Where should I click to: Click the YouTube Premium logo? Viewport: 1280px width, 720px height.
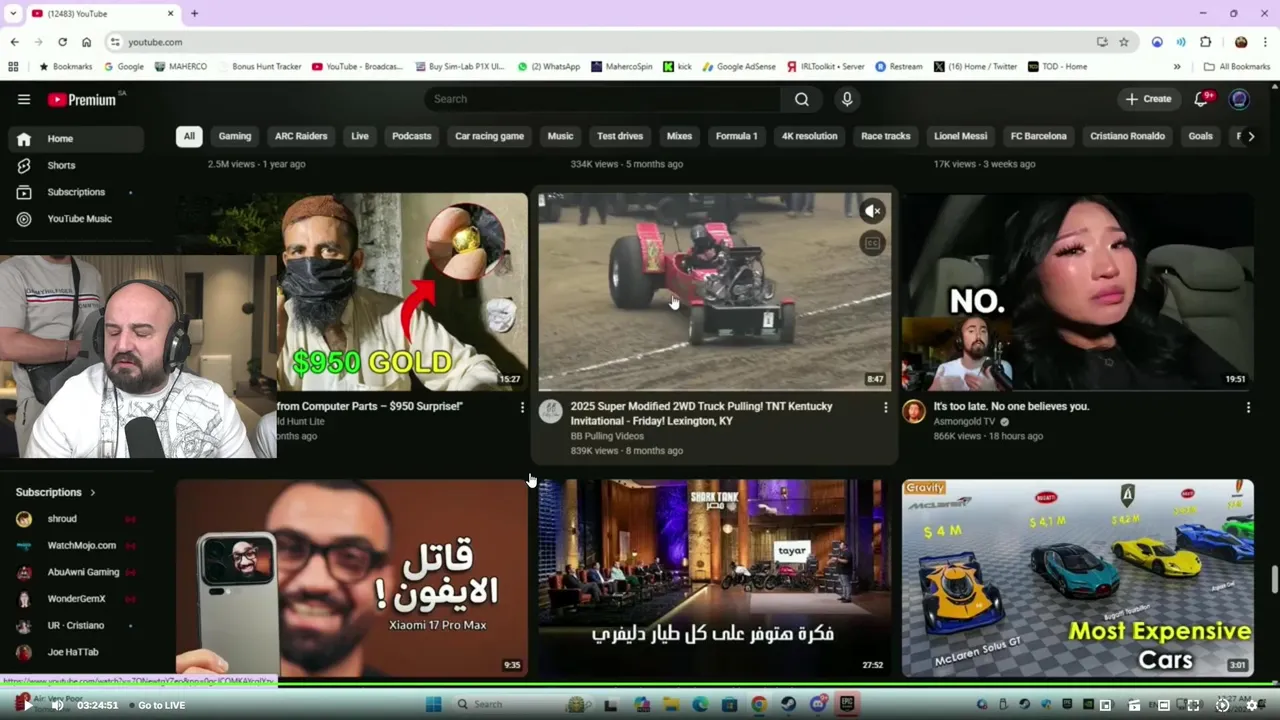[x=82, y=99]
